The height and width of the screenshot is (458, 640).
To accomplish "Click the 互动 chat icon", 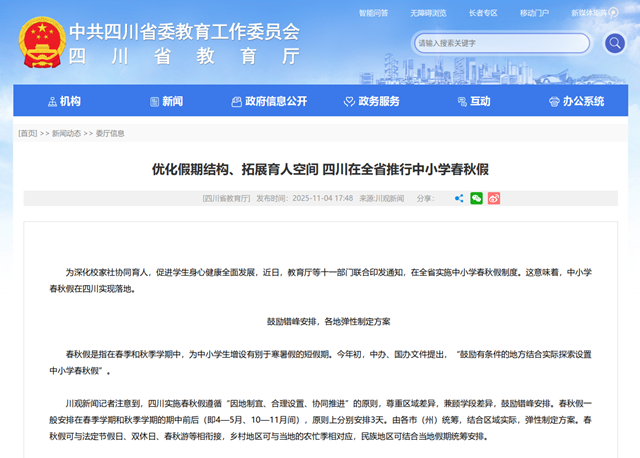I will (460, 101).
